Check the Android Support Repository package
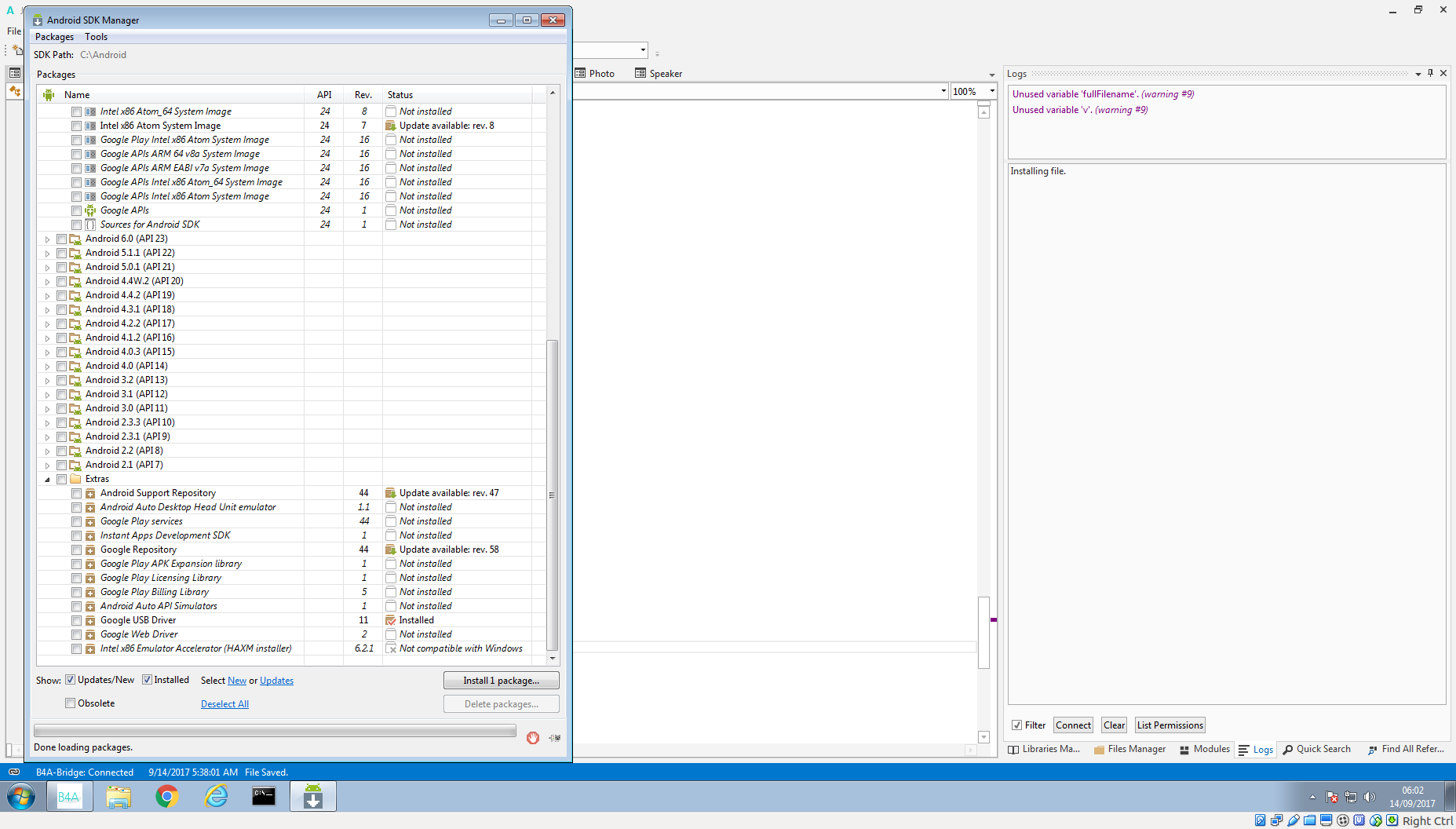This screenshot has width=1456, height=829. coord(76,493)
